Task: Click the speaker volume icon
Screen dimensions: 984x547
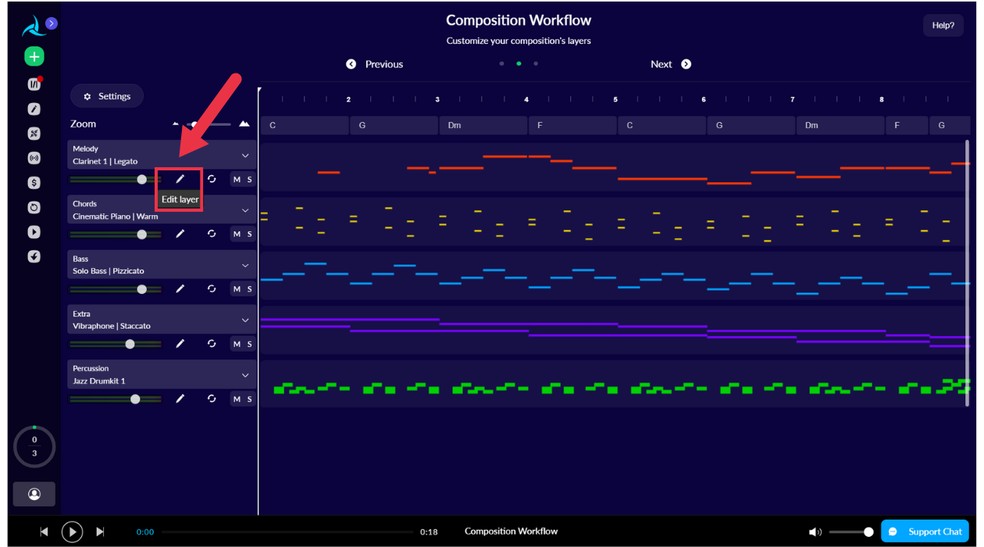Action: [x=815, y=532]
